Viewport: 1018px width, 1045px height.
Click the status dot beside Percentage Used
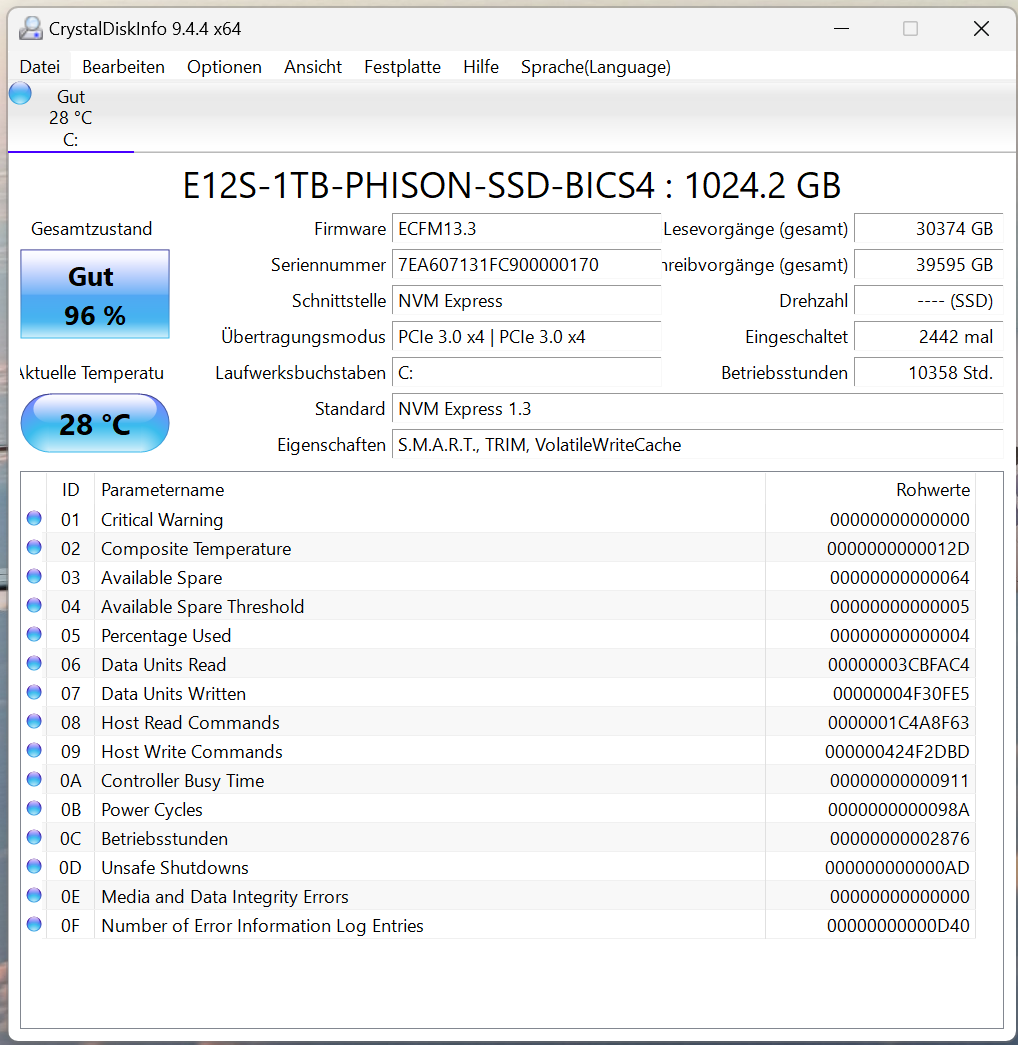(34, 634)
